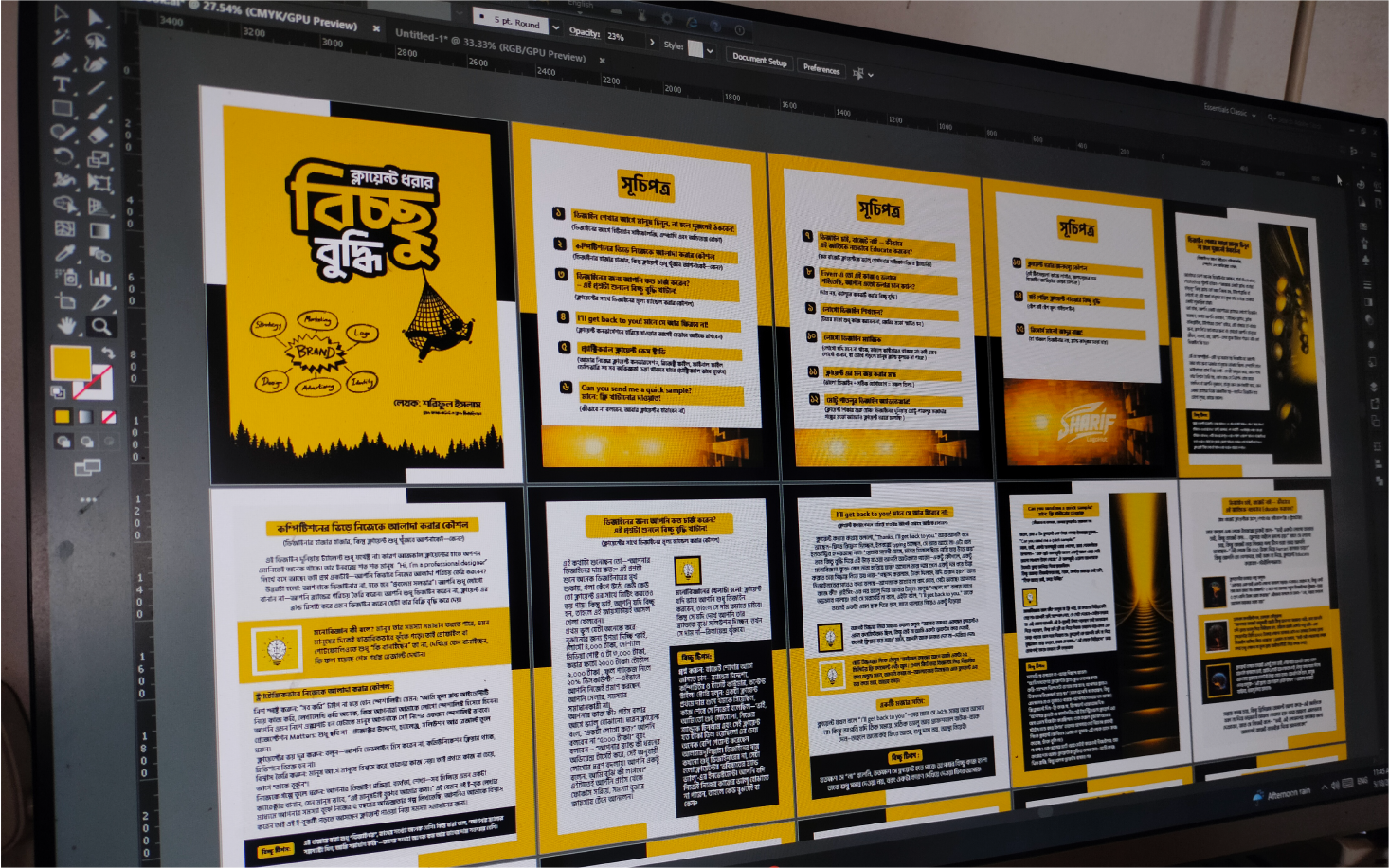Image resolution: width=1389 pixels, height=868 pixels.
Task: Open the Layers panel icon
Action: [x=1374, y=387]
